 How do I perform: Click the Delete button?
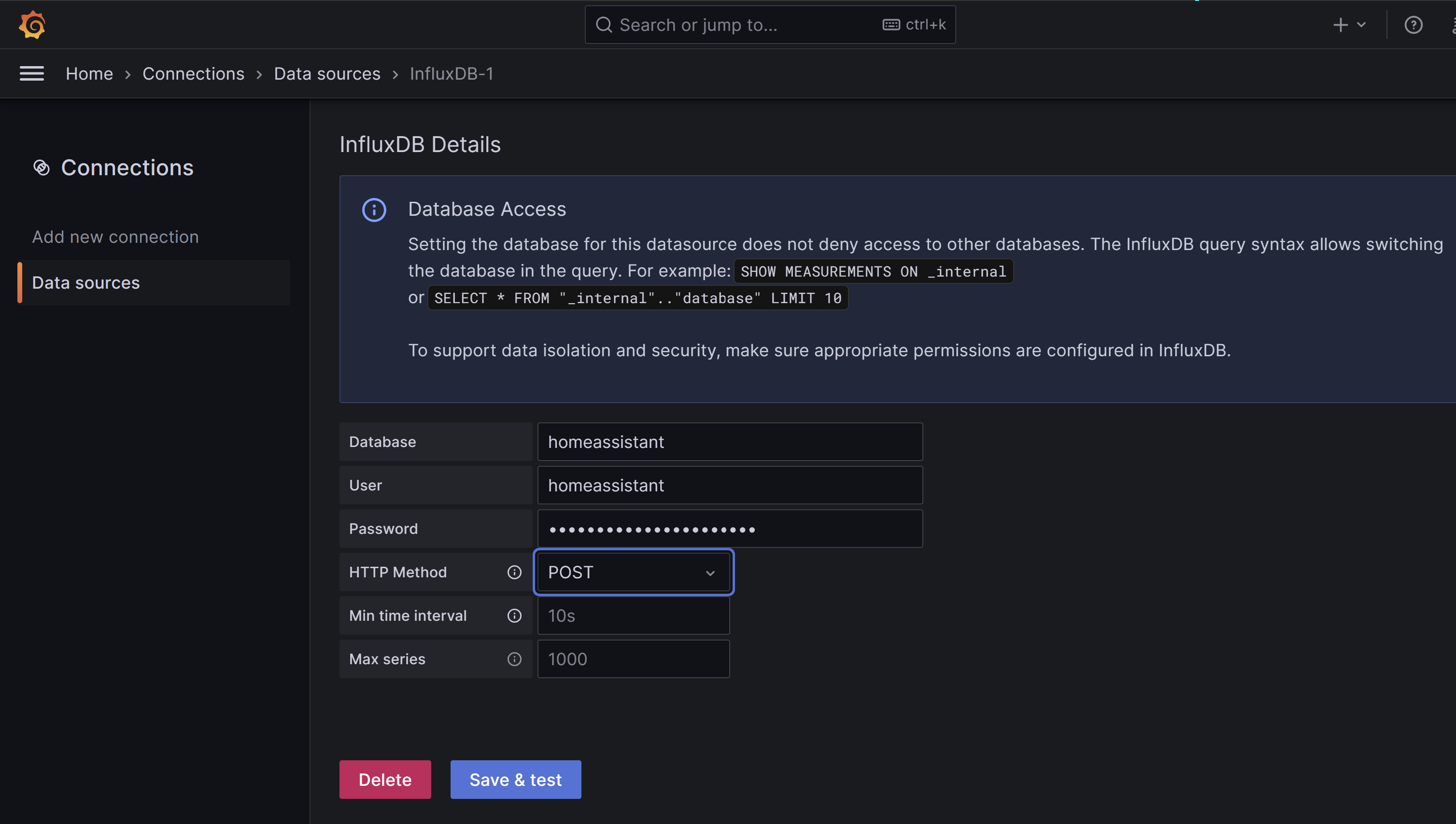385,779
